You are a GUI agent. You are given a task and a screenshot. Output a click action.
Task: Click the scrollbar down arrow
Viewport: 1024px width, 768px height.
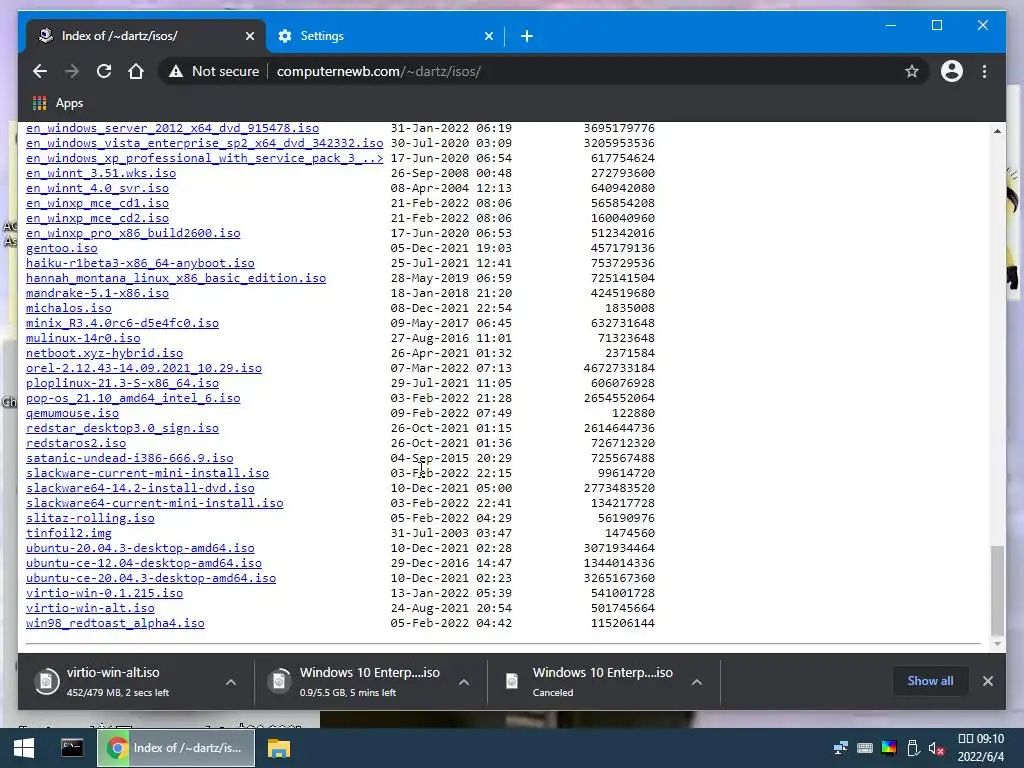pos(997,644)
